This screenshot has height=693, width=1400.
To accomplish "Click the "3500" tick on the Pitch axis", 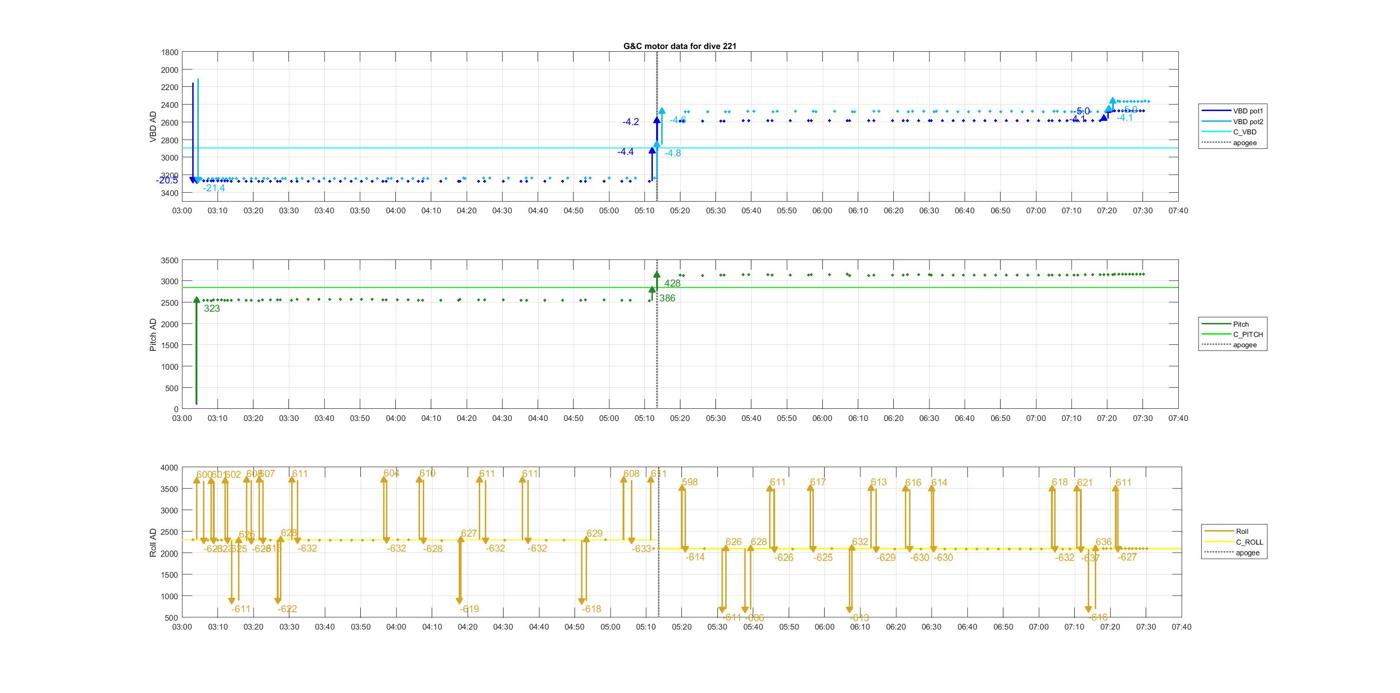I will pyautogui.click(x=170, y=260).
